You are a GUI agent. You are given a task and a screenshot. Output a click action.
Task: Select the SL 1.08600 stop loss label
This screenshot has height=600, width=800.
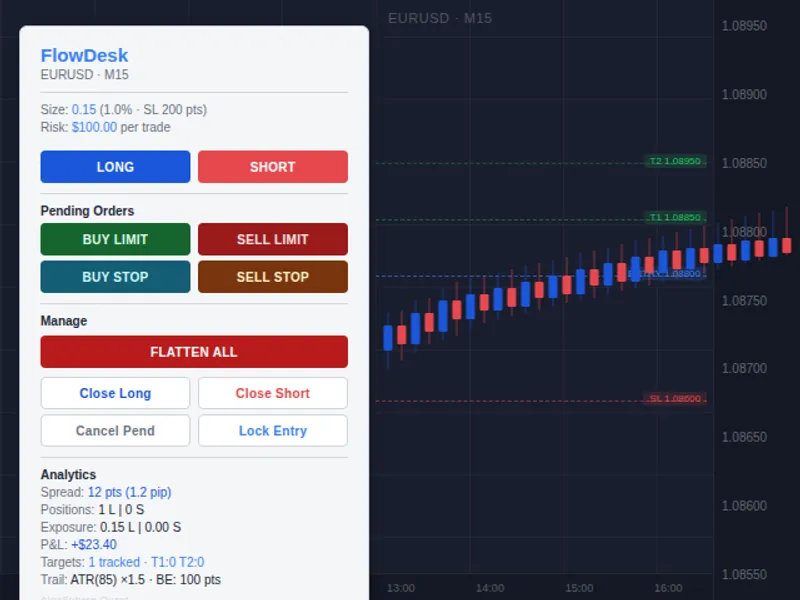(x=676, y=398)
